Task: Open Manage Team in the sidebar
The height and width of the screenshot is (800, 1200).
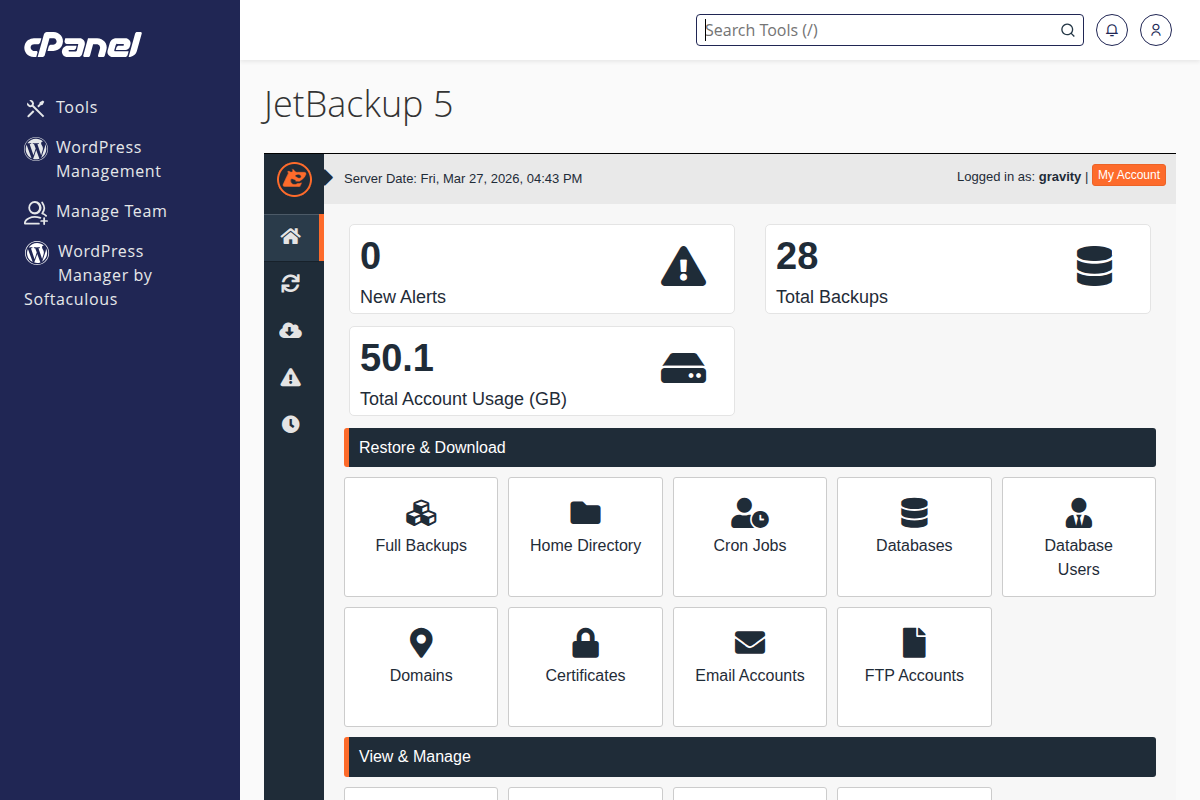Action: 96,211
